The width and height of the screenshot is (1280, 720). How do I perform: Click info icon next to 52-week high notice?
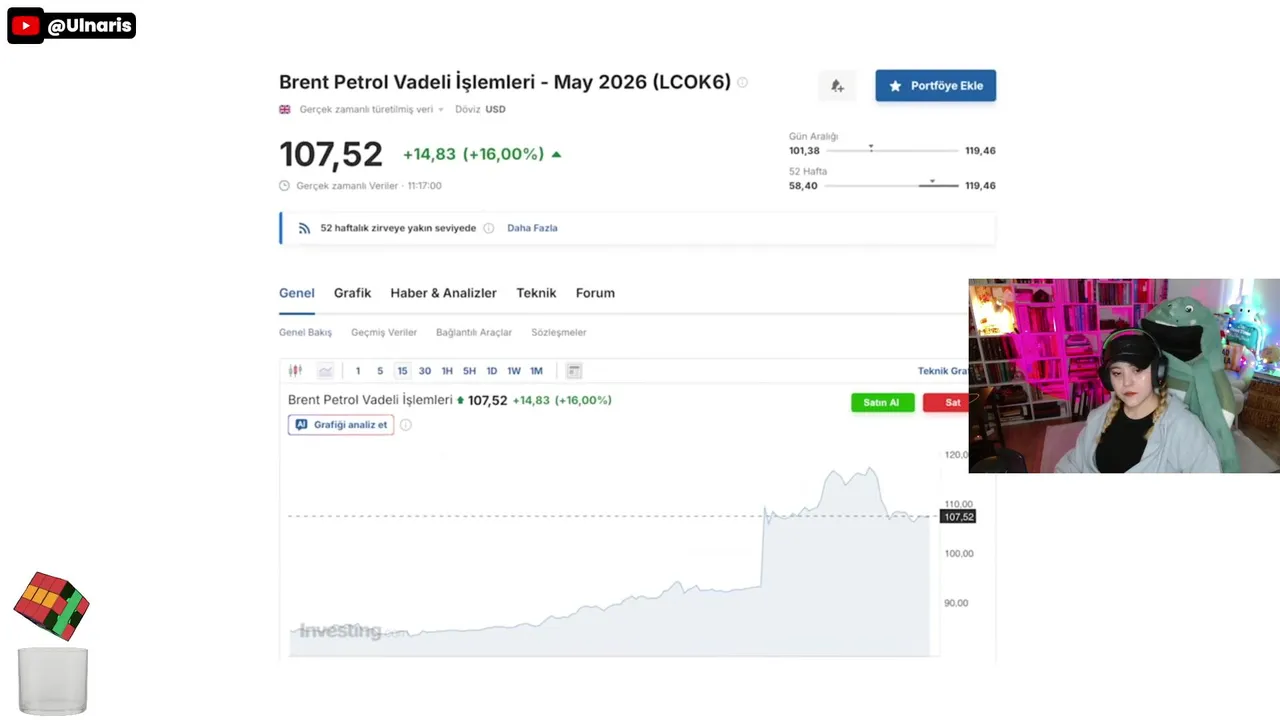coord(489,228)
